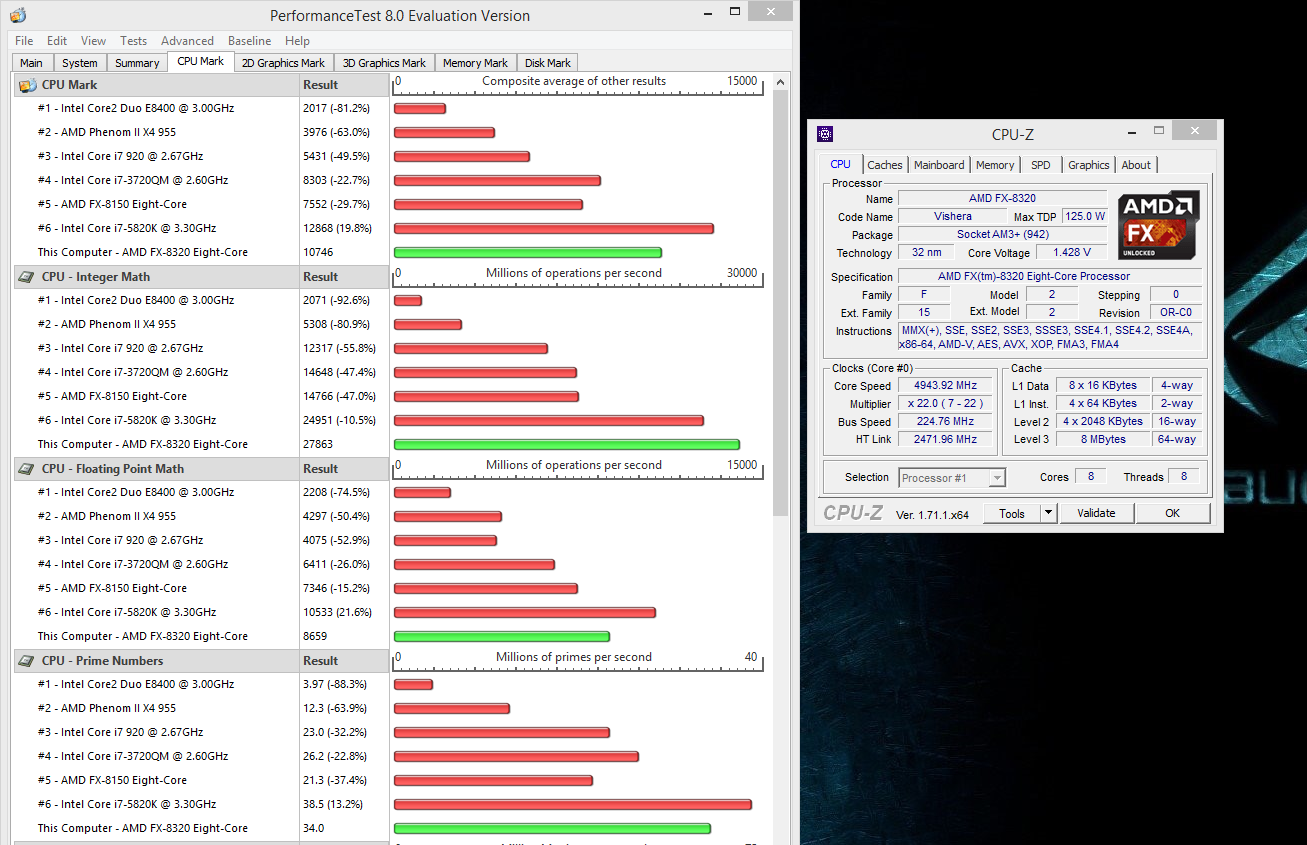Click the Prime Numbers value 38.5 (13.2%)
Image resolution: width=1307 pixels, height=845 pixels.
click(334, 804)
